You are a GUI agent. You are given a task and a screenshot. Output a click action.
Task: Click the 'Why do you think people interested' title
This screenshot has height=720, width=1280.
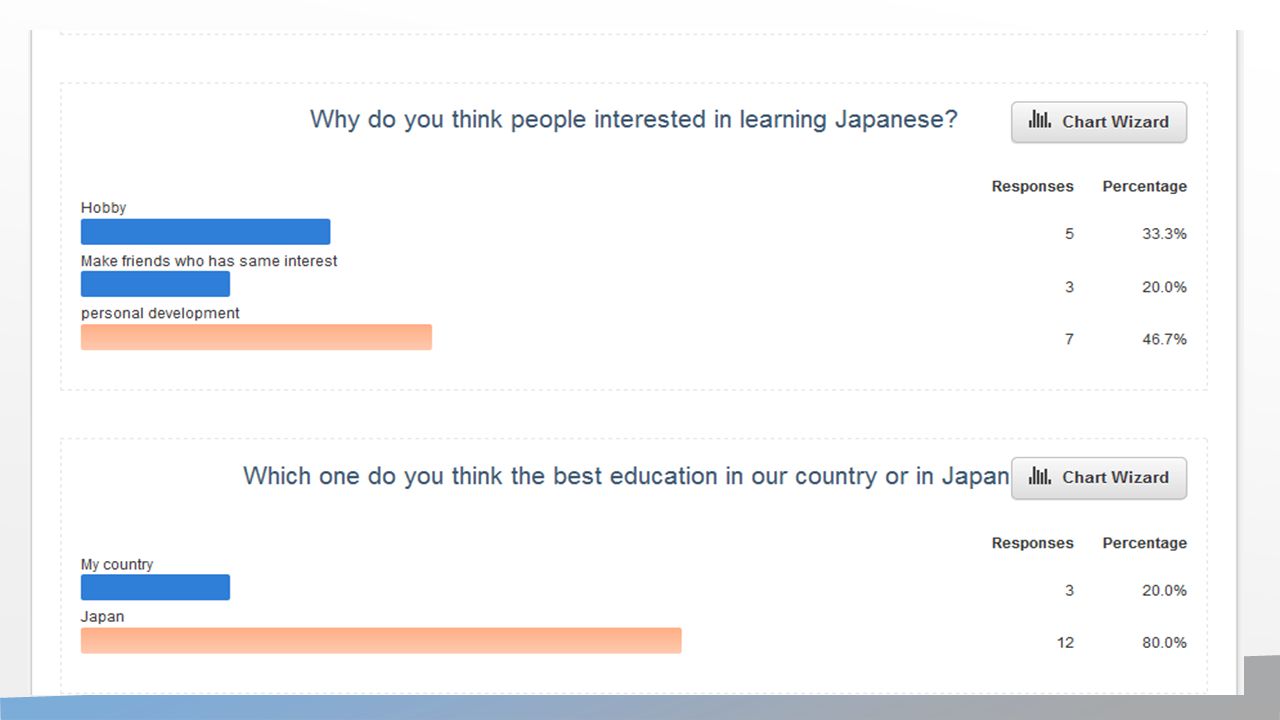(633, 120)
